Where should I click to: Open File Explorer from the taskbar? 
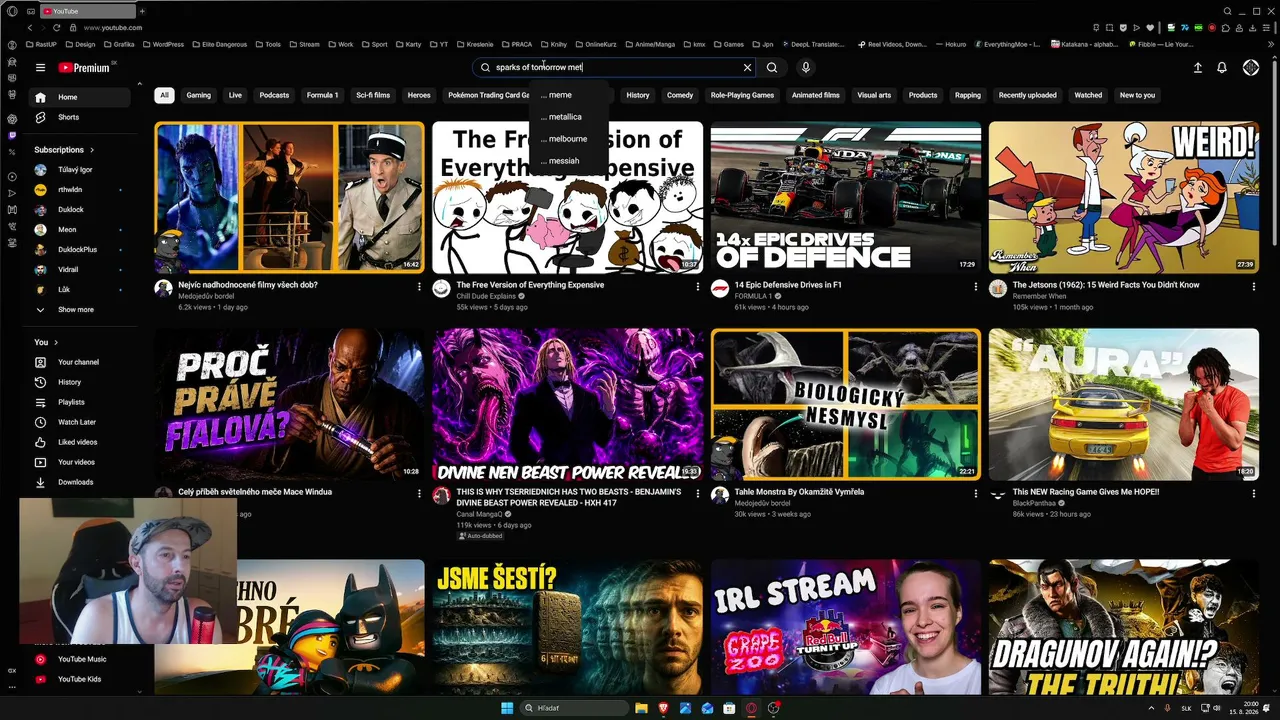pos(641,708)
